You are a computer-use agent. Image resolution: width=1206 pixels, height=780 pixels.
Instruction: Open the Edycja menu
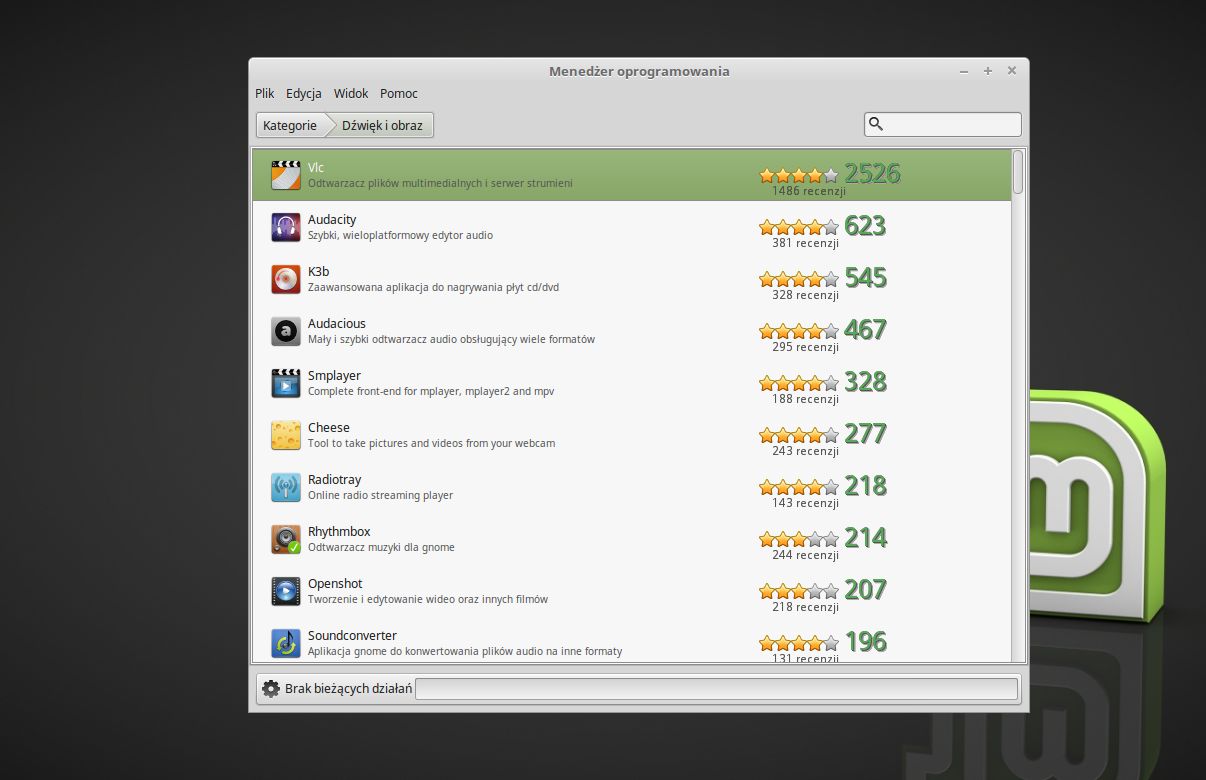(304, 93)
